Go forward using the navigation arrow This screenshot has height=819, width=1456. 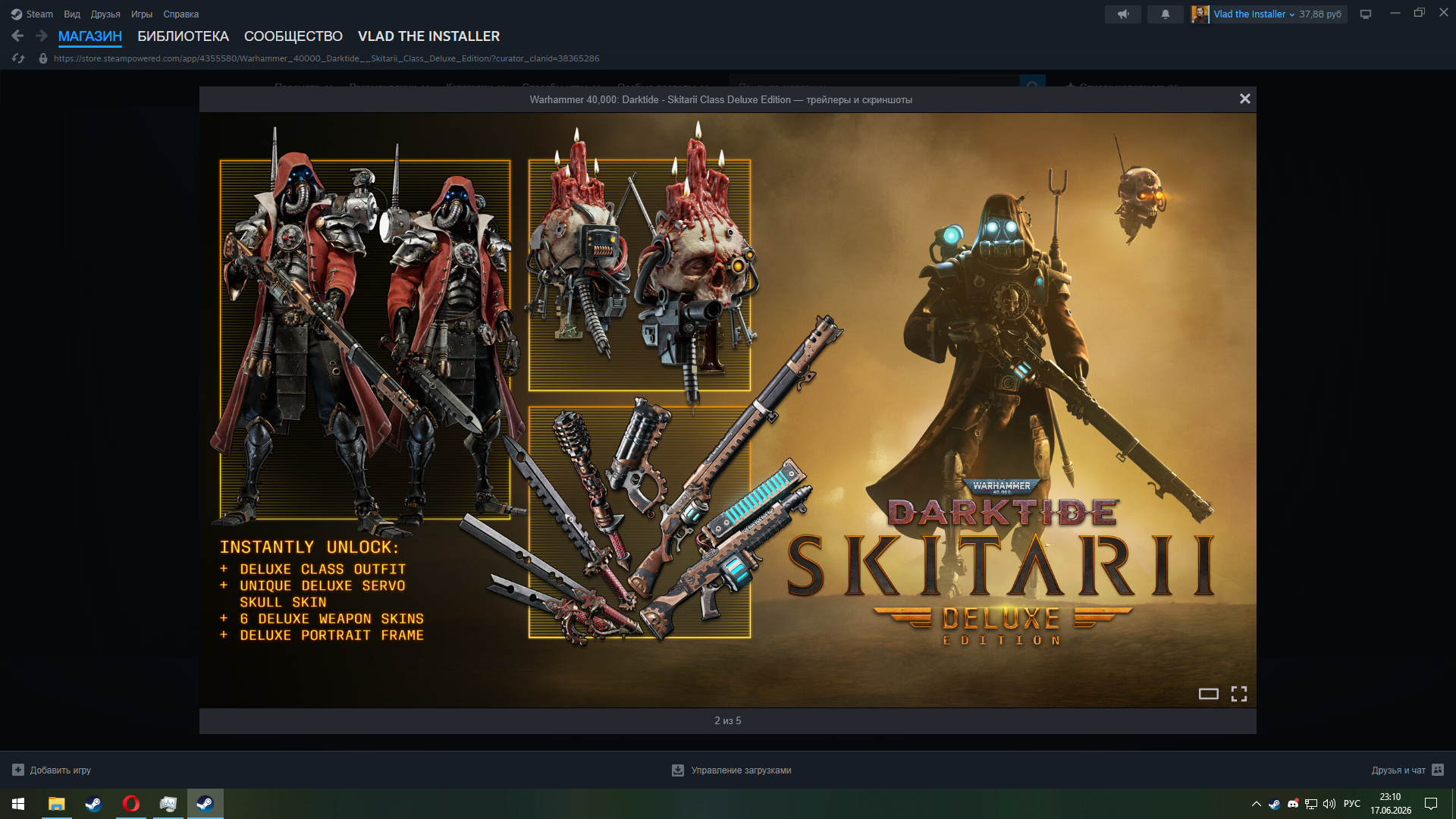pos(42,36)
